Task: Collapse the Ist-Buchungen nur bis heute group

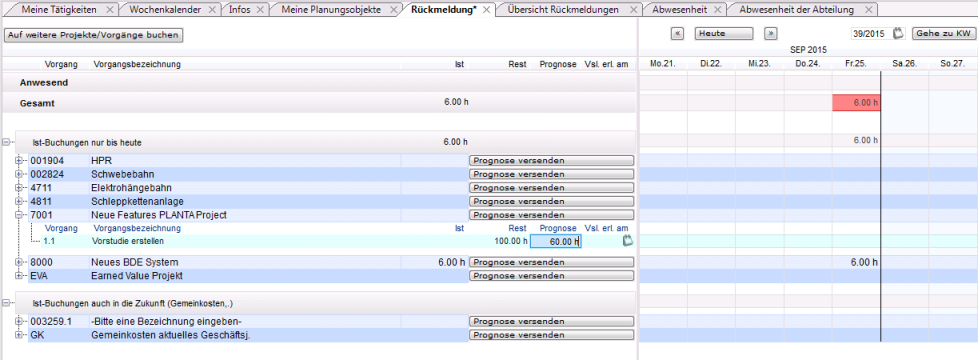Action: (x=6, y=142)
